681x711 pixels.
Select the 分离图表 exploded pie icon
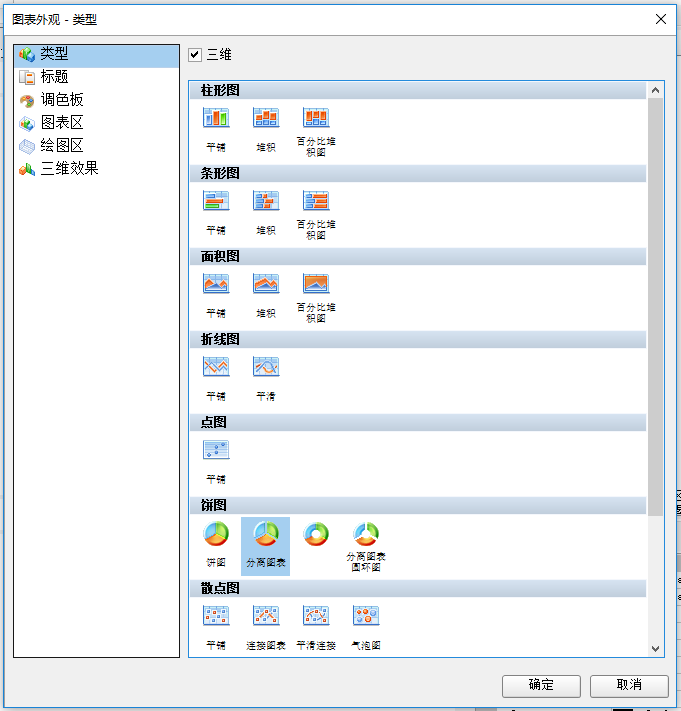pyautogui.click(x=266, y=534)
